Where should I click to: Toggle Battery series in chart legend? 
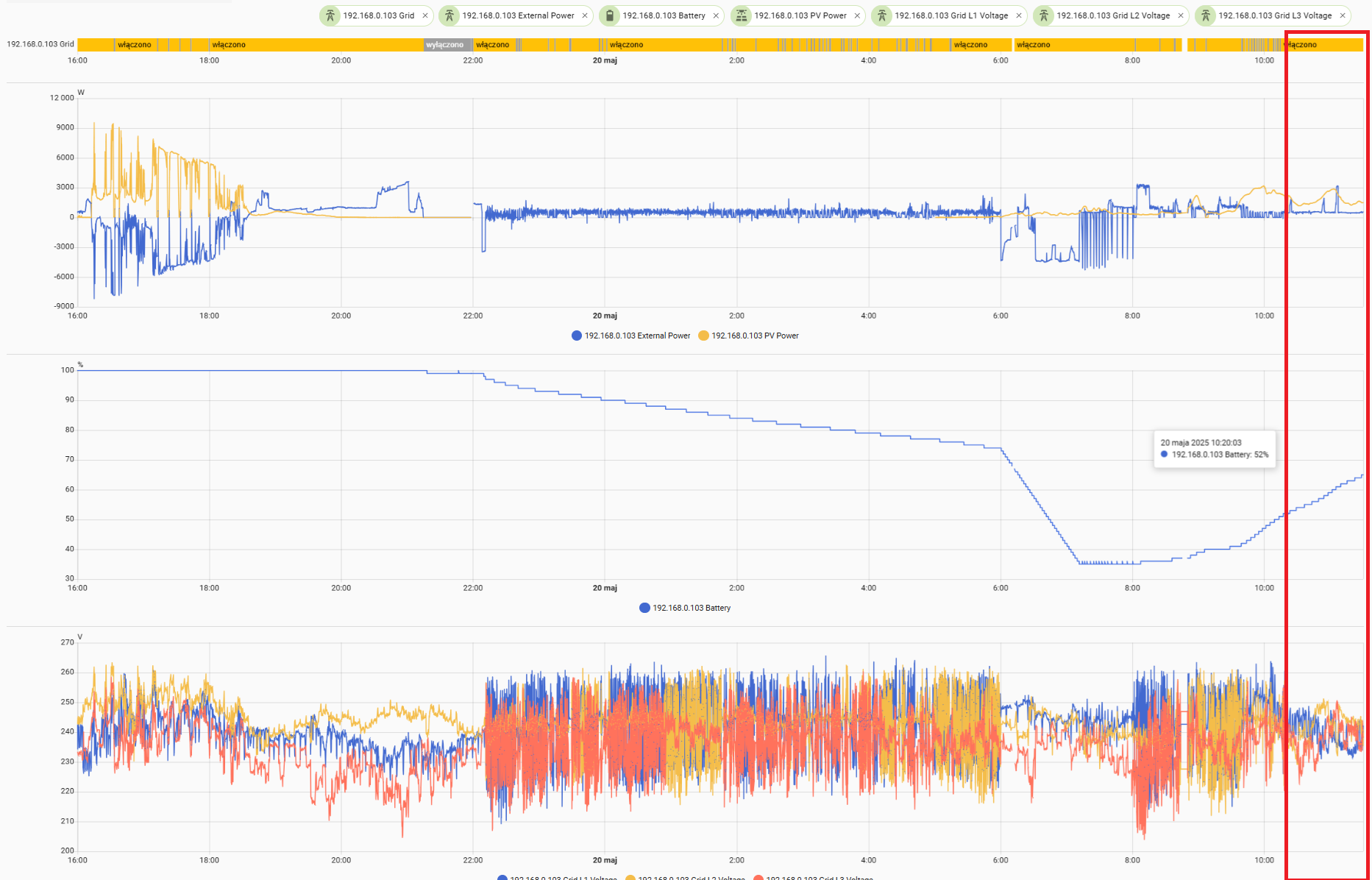click(686, 608)
